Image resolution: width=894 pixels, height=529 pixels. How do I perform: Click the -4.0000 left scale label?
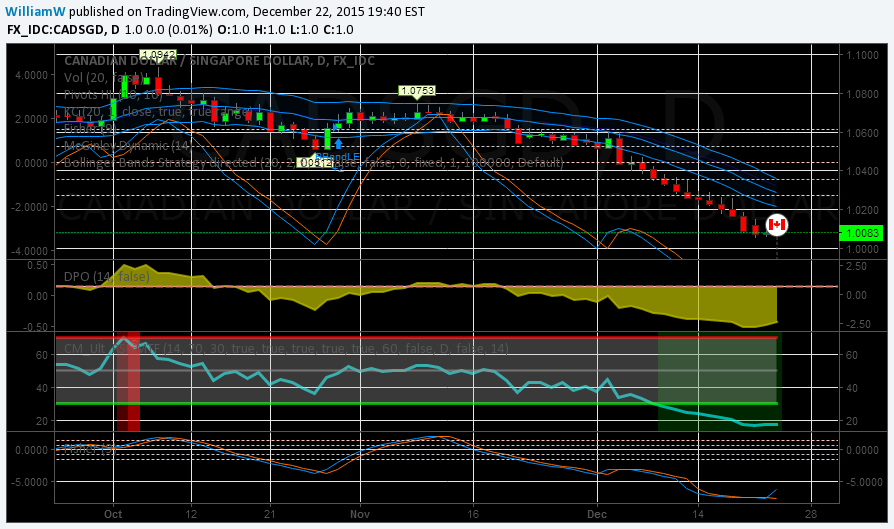click(x=29, y=251)
